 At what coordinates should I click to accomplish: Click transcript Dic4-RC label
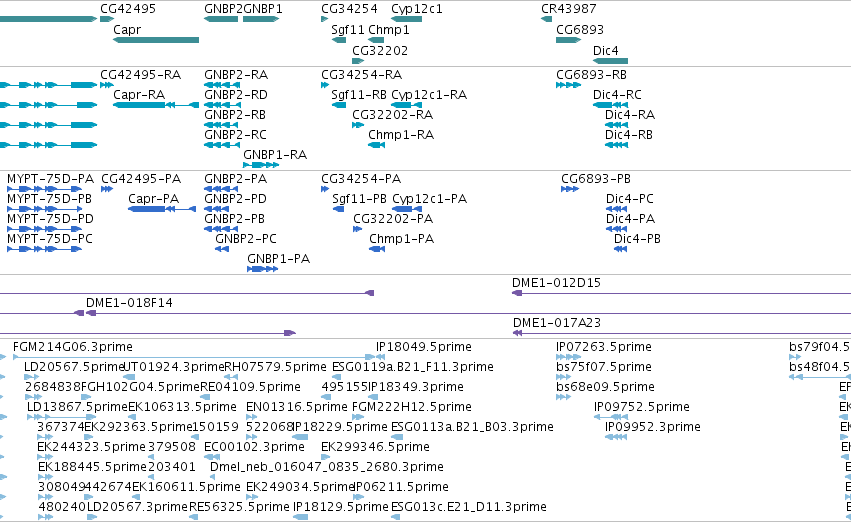[617, 95]
